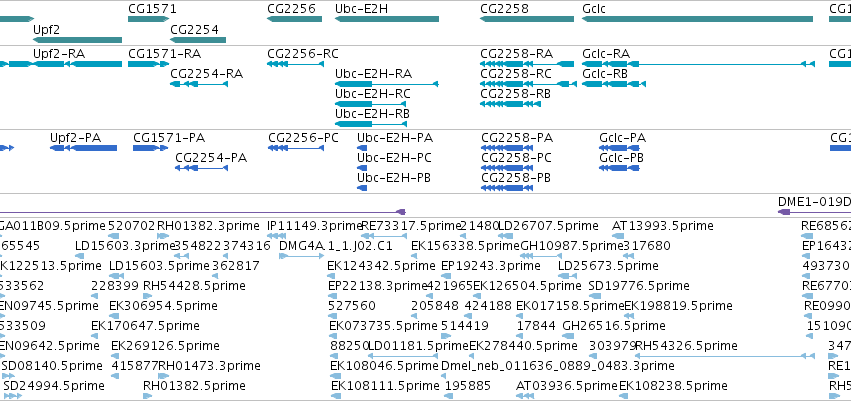Click EST LD15603.3prime
This screenshot has height=401, width=851.
pos(125,246)
